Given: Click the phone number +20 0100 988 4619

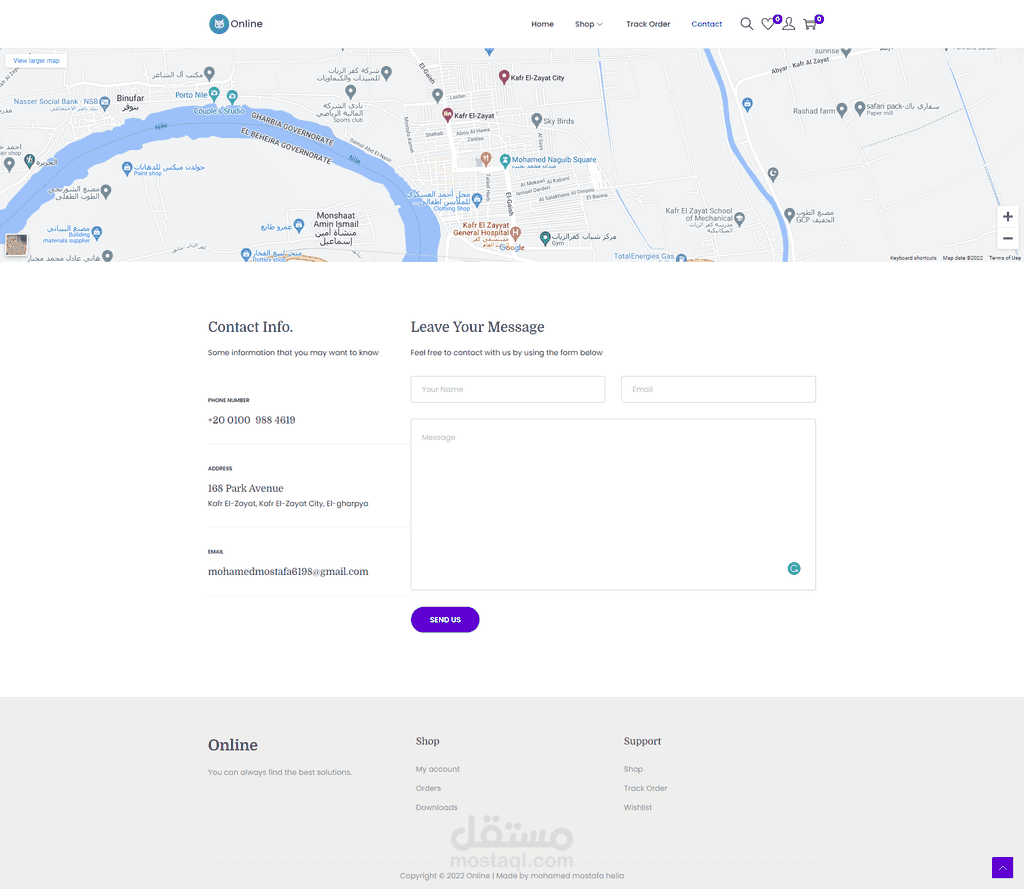Looking at the screenshot, I should (x=251, y=420).
